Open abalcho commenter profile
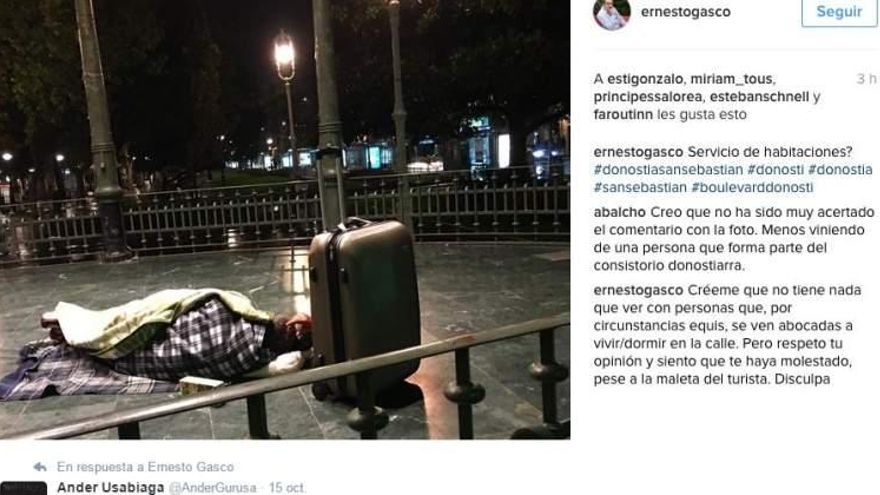The width and height of the screenshot is (880, 495). pos(620,212)
